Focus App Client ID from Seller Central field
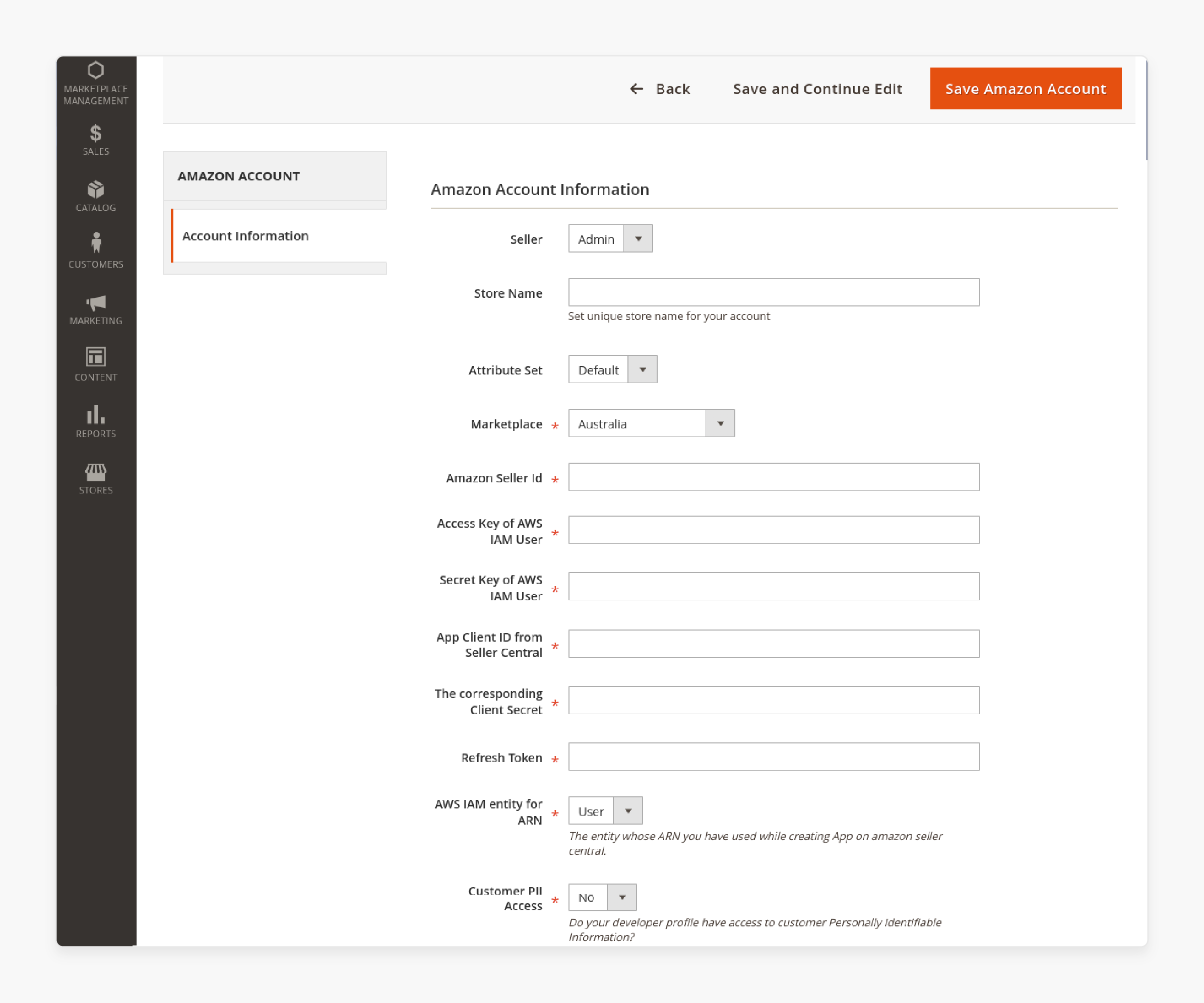Image resolution: width=1204 pixels, height=1003 pixels. [774, 644]
